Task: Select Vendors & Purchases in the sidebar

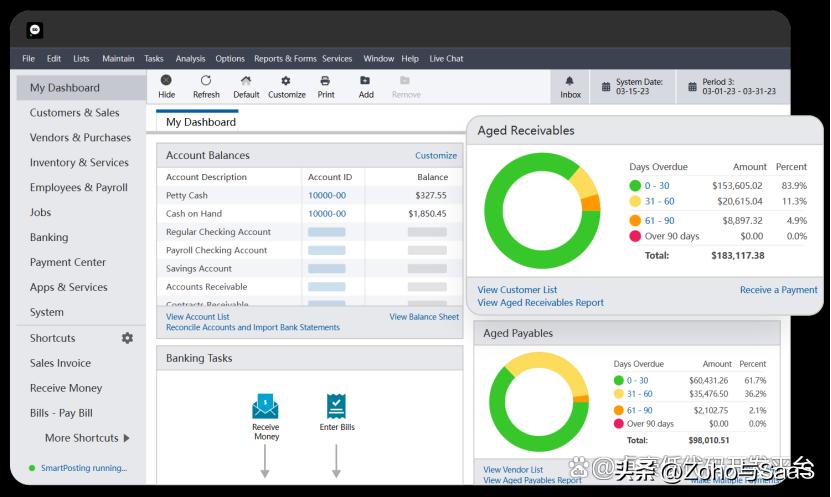Action: pyautogui.click(x=80, y=138)
